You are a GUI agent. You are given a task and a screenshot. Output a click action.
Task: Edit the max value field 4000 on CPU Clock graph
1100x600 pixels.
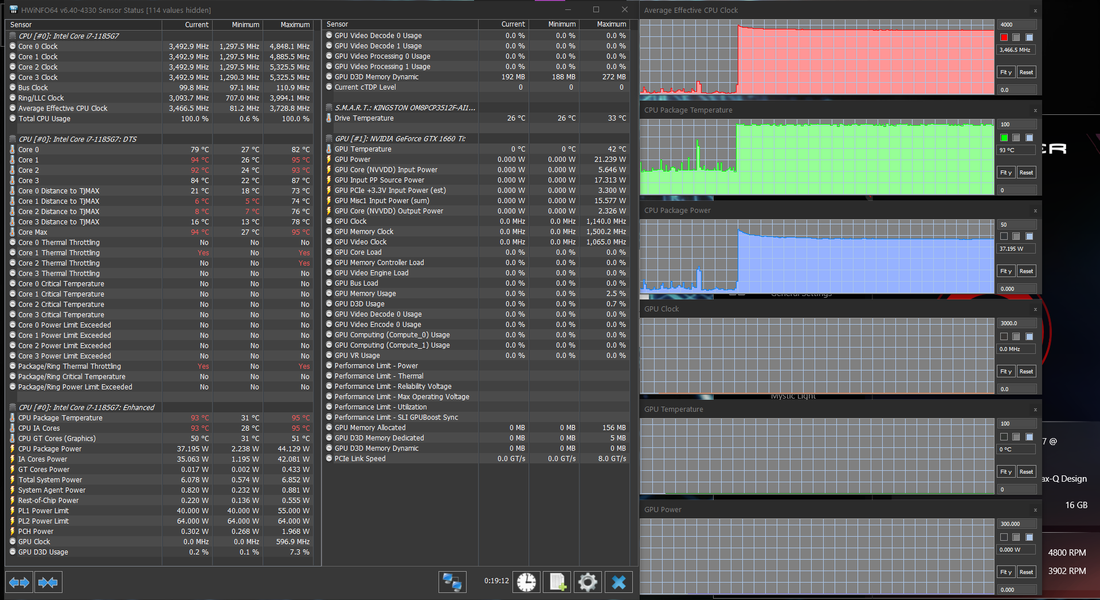point(1016,24)
